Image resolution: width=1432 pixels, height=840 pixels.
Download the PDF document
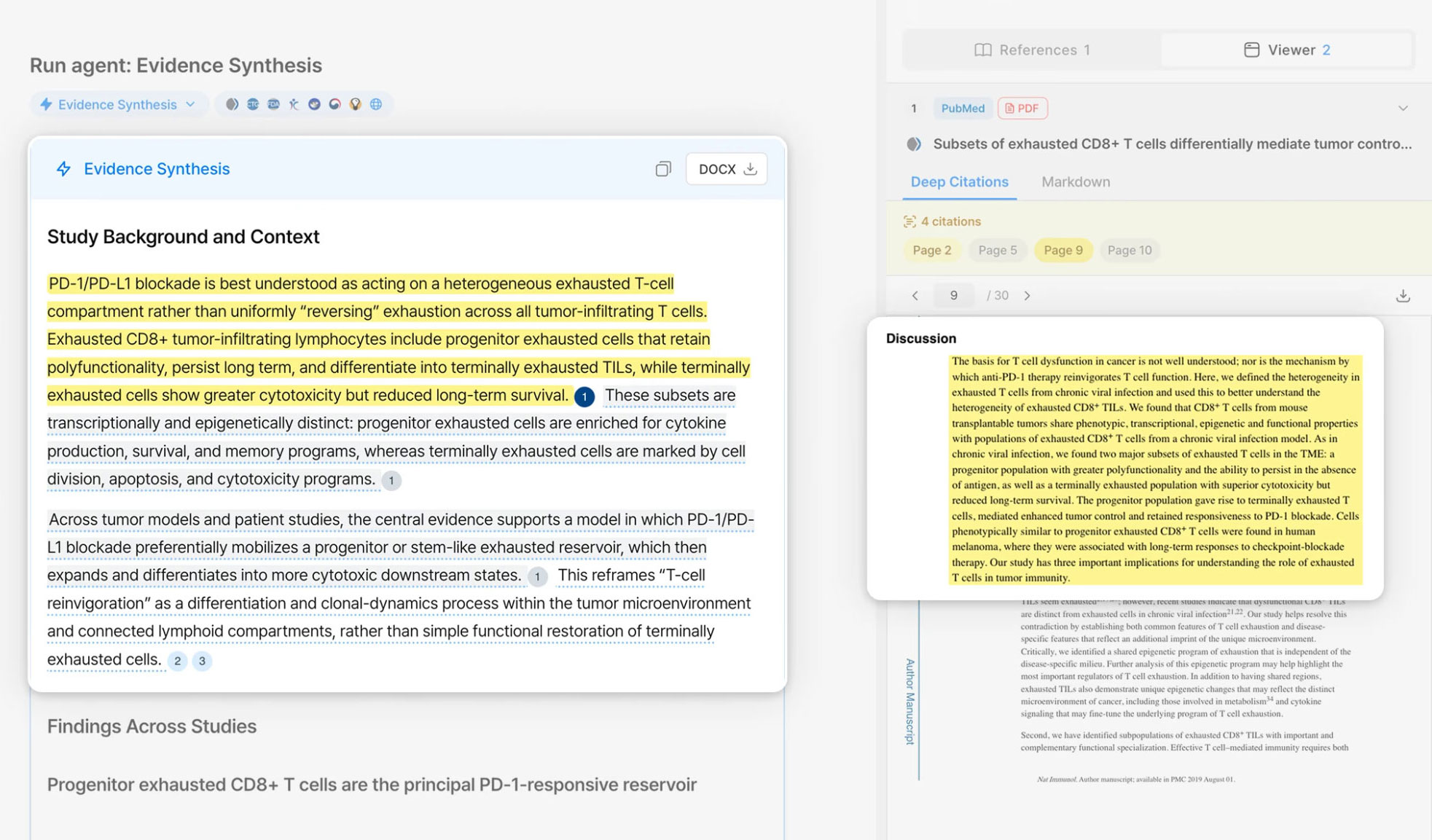tap(1403, 296)
